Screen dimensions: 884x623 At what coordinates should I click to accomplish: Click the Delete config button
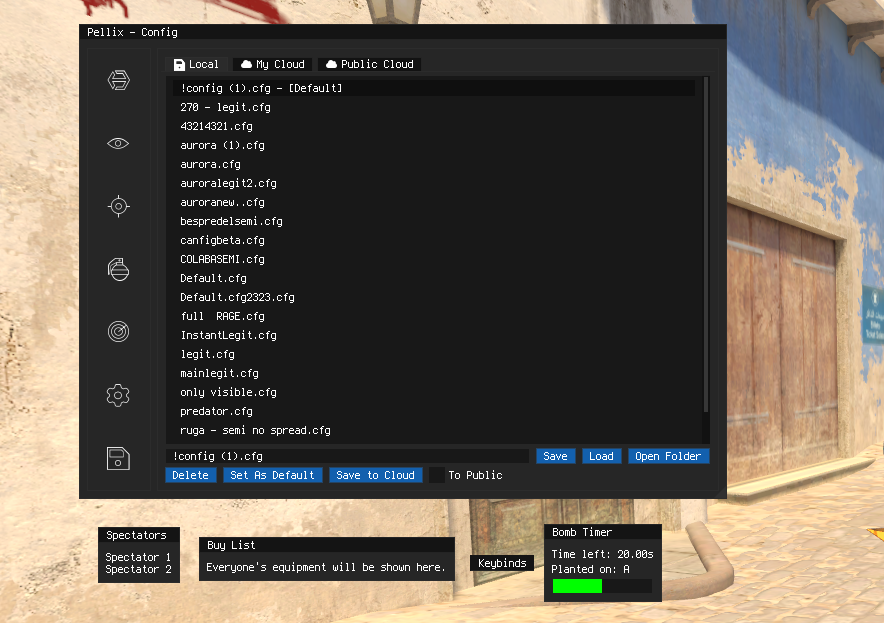point(191,475)
